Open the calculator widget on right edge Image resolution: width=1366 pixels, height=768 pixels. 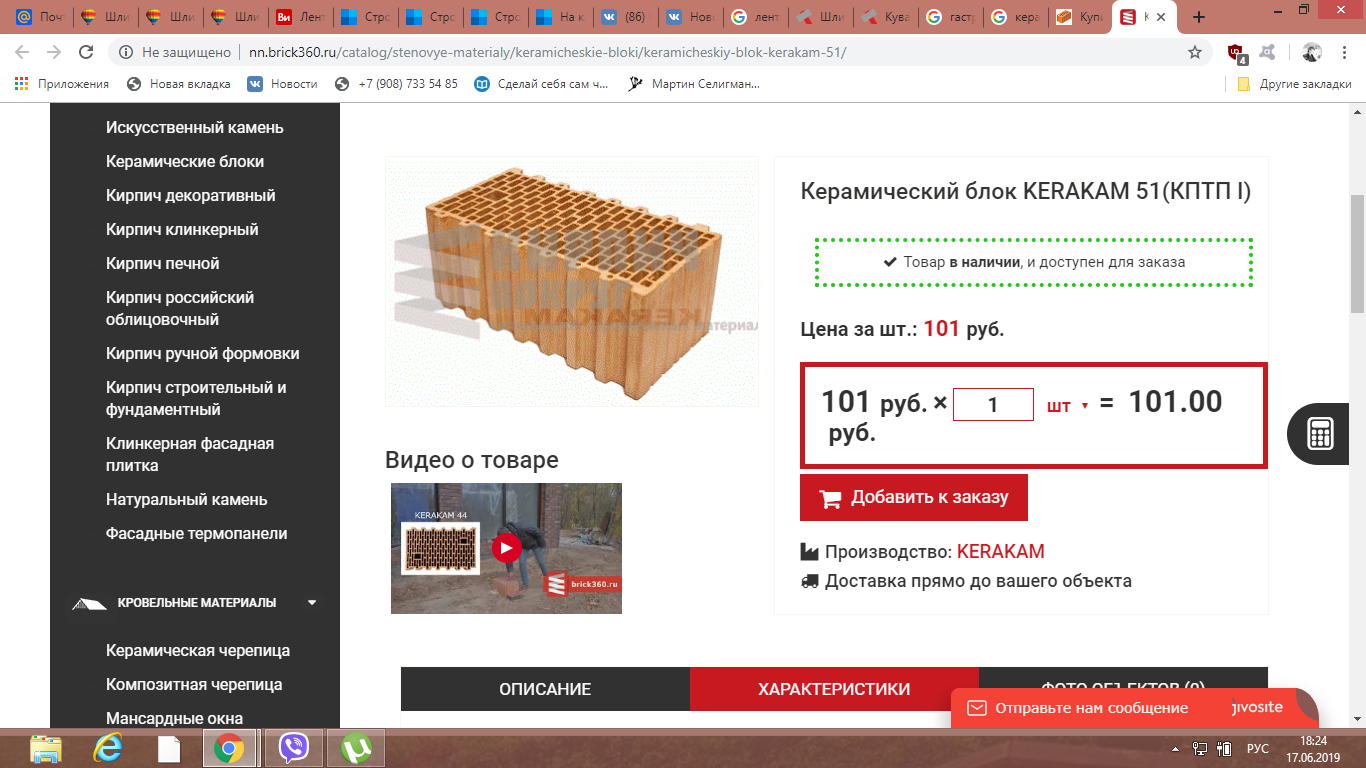click(1321, 433)
